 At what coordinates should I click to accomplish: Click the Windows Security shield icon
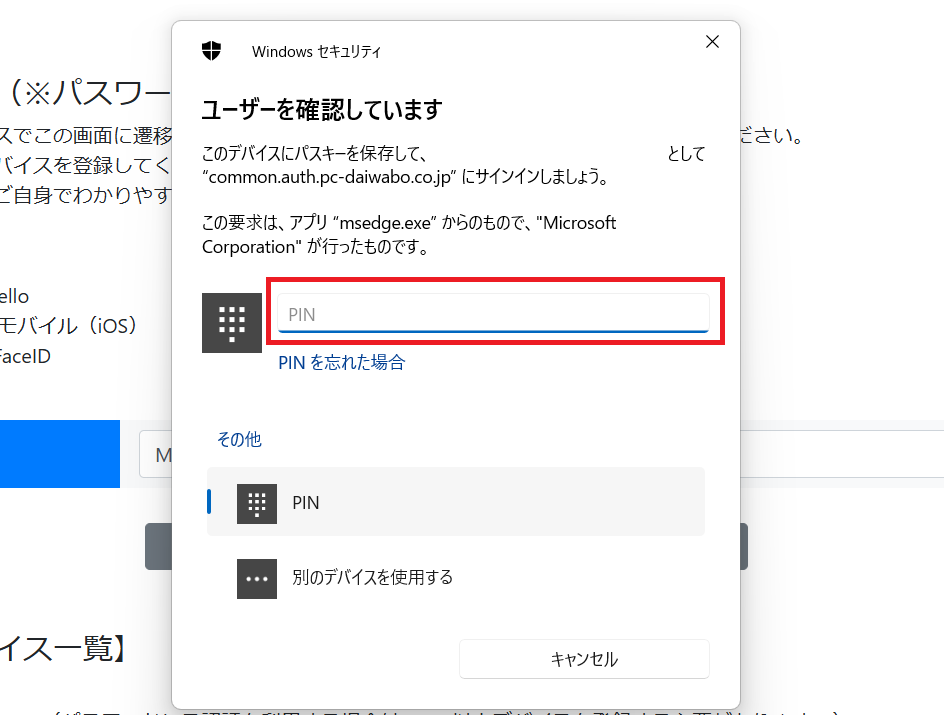211,51
